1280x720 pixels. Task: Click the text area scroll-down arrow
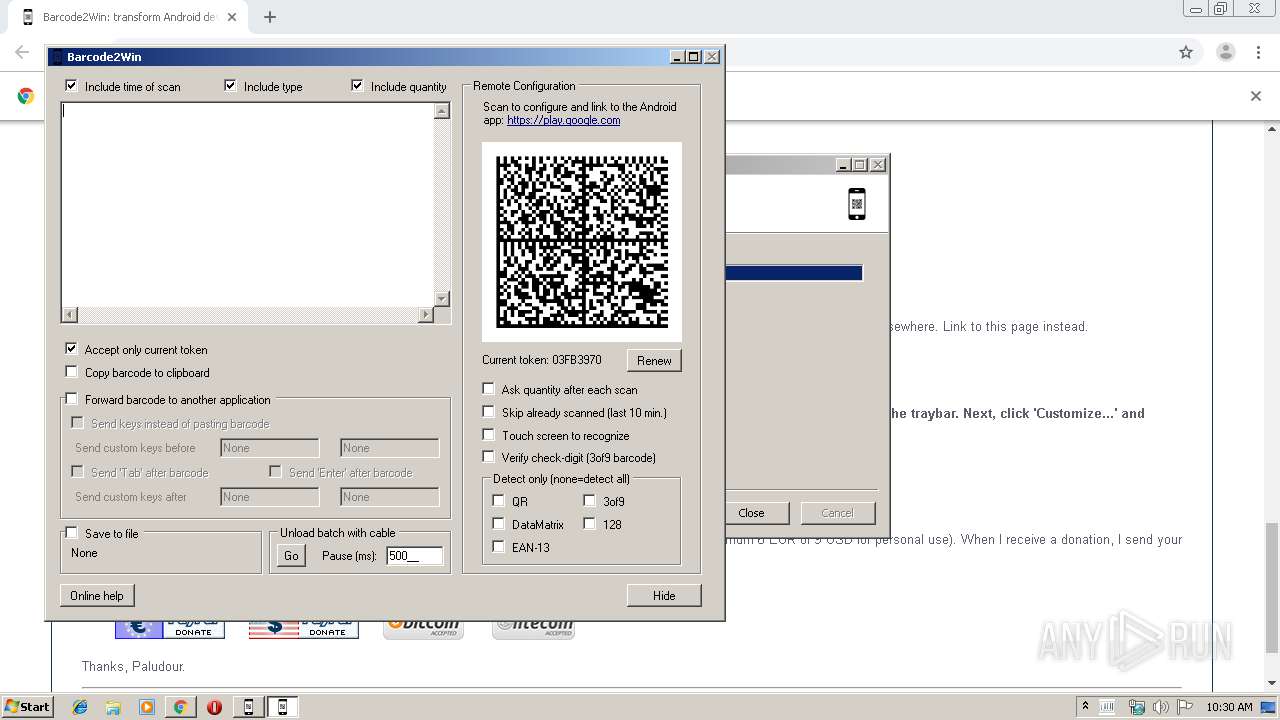tap(442, 299)
